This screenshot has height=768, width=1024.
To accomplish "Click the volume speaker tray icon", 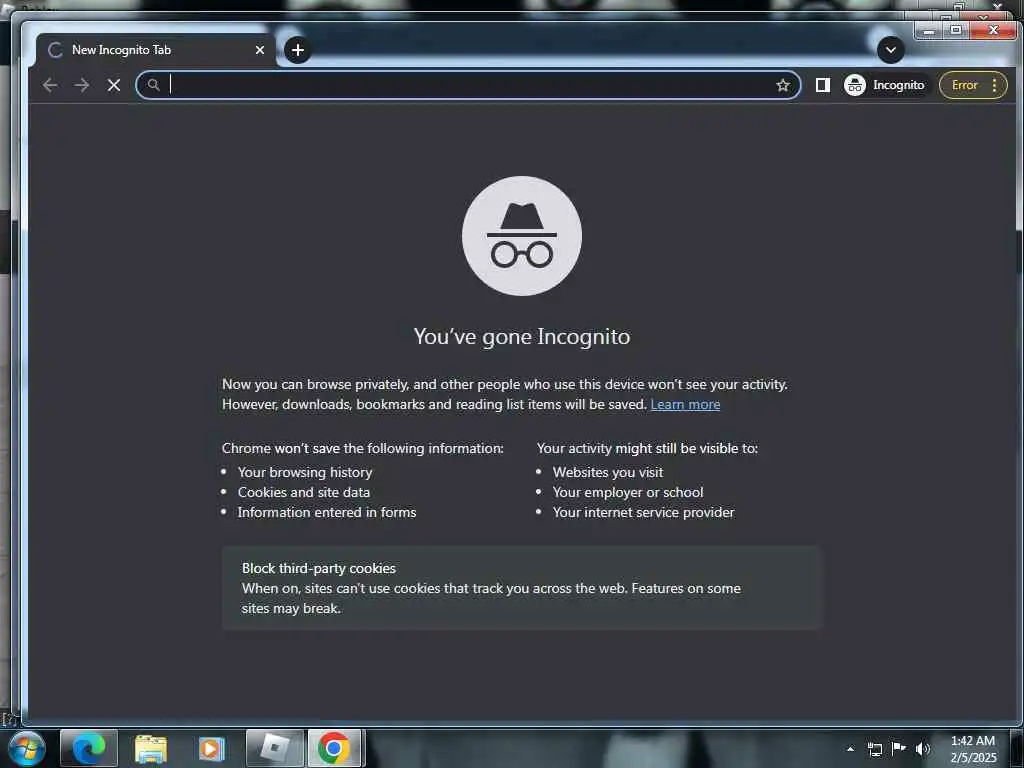I will pos(922,749).
